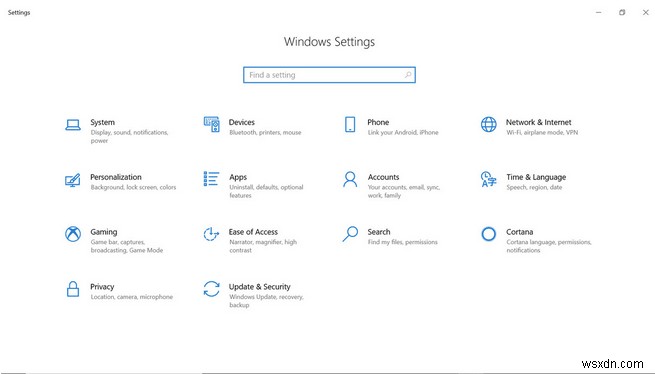Click 'Location, camera, microphone' description
The height and width of the screenshot is (374, 655).
tap(131, 297)
